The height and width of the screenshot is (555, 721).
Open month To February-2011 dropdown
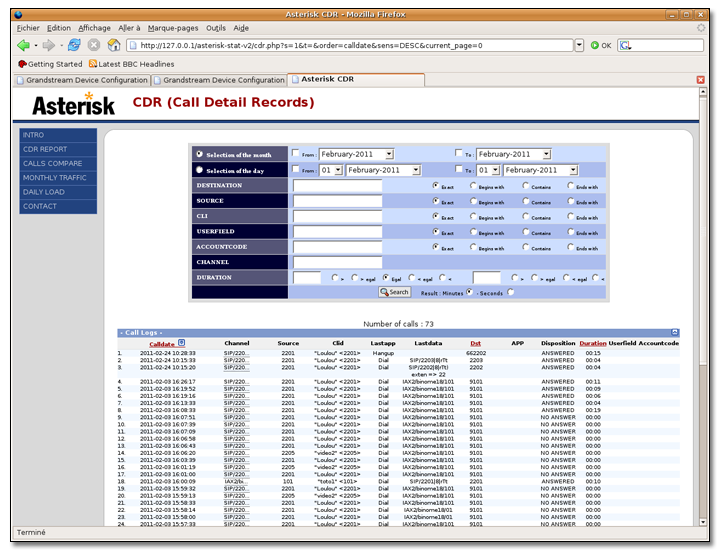[x=514, y=154]
